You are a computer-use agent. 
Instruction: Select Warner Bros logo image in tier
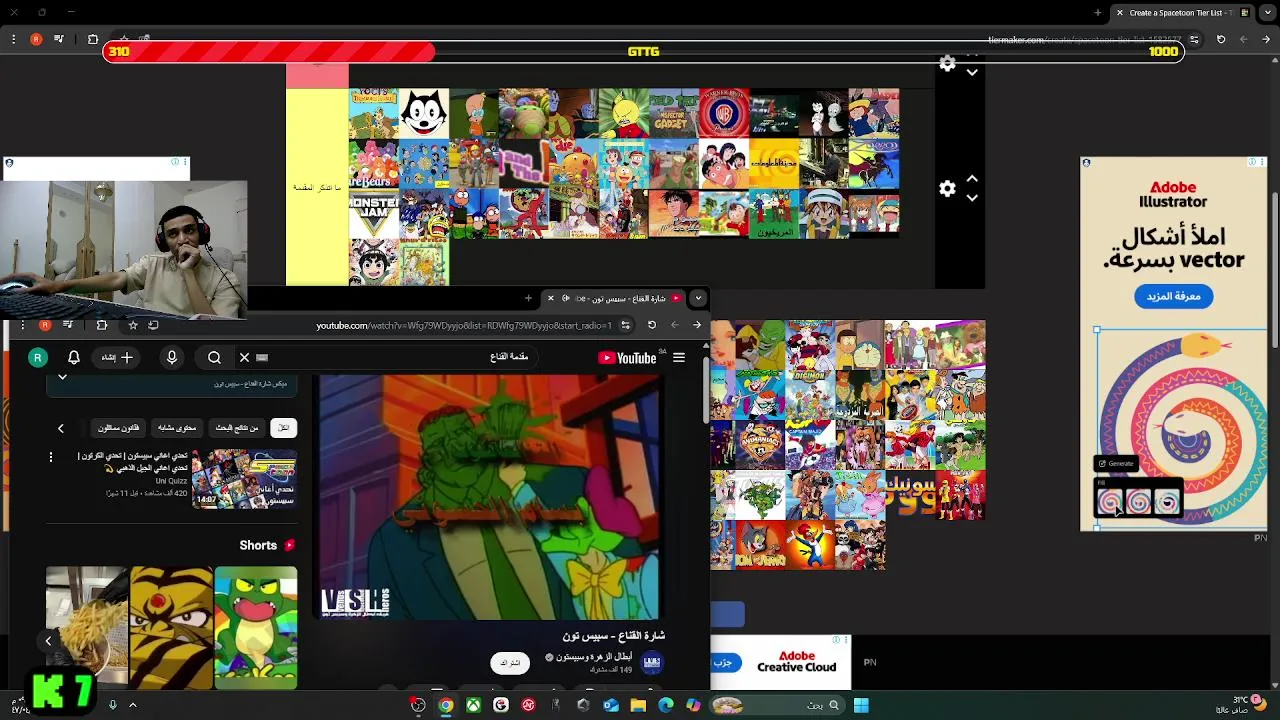click(x=724, y=113)
